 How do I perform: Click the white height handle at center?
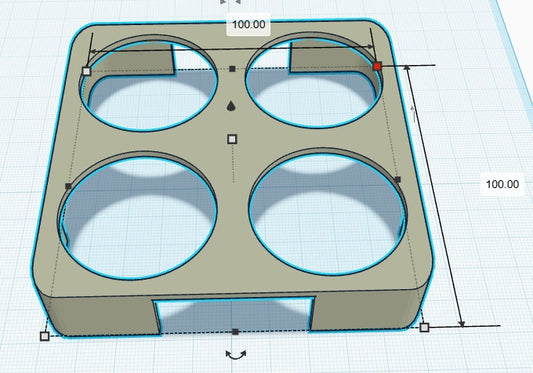(232, 139)
